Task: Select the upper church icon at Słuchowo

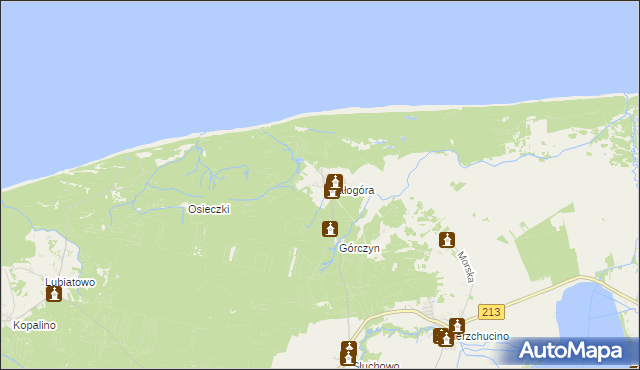Action: click(x=349, y=349)
